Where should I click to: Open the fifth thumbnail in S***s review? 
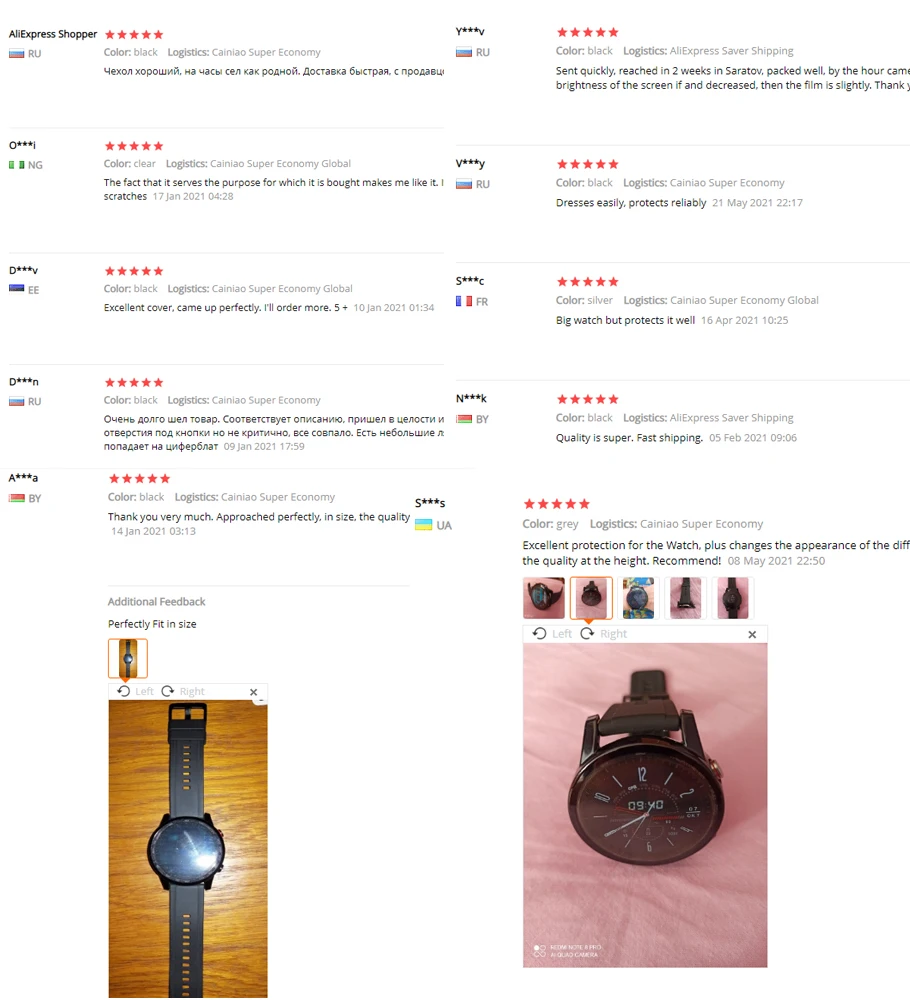point(733,598)
